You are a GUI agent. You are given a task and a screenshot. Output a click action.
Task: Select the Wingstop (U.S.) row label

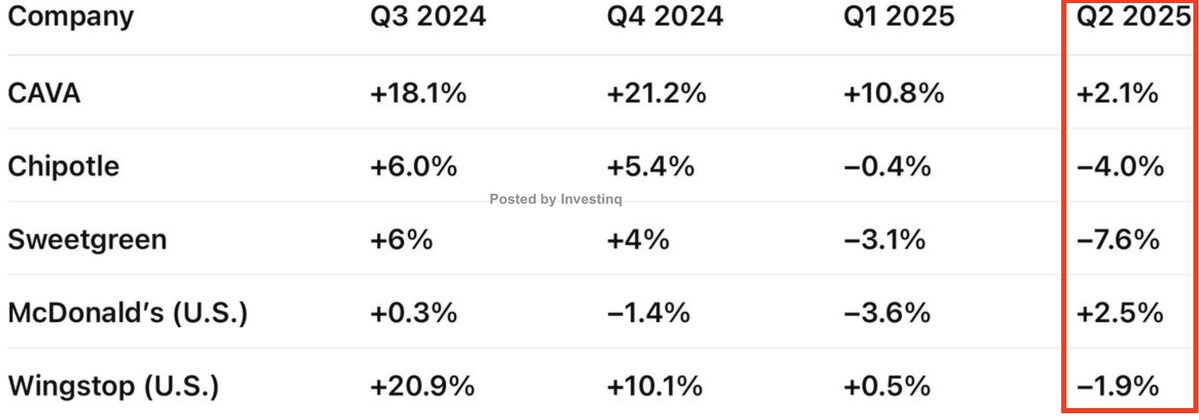coord(113,387)
